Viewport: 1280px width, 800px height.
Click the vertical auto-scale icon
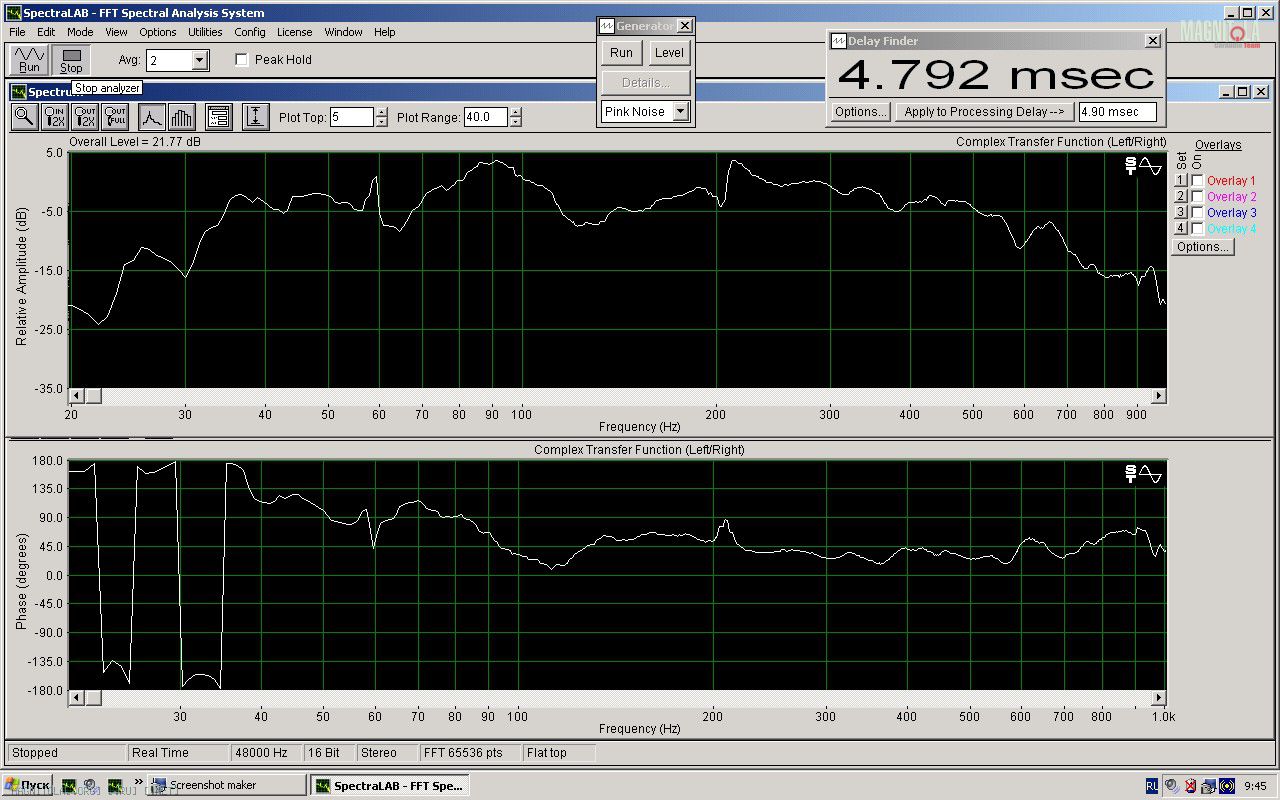[x=255, y=117]
